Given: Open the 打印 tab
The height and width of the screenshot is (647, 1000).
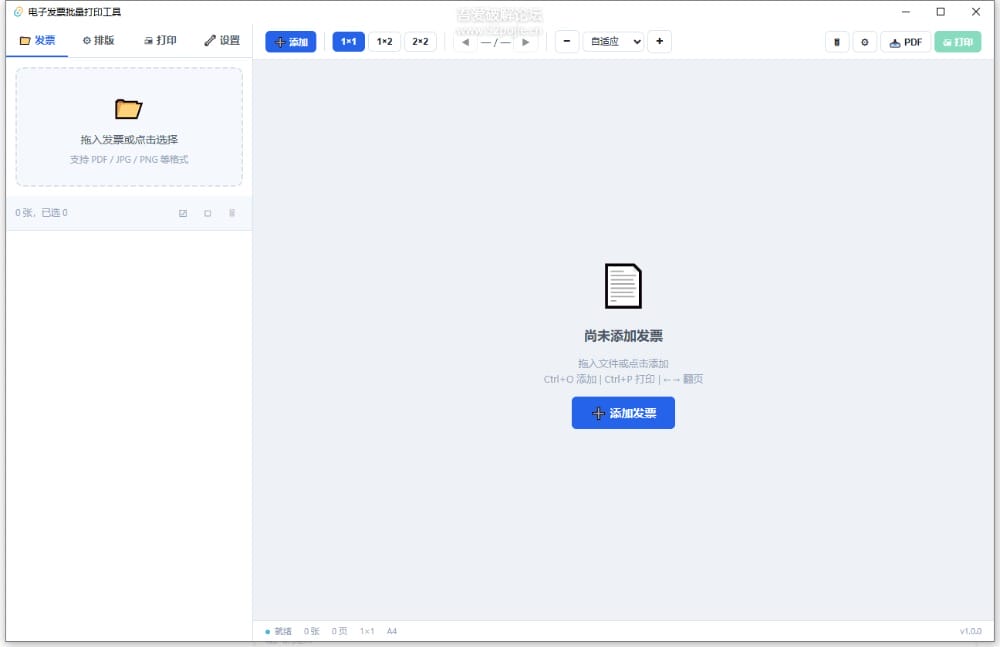Looking at the screenshot, I should (160, 40).
